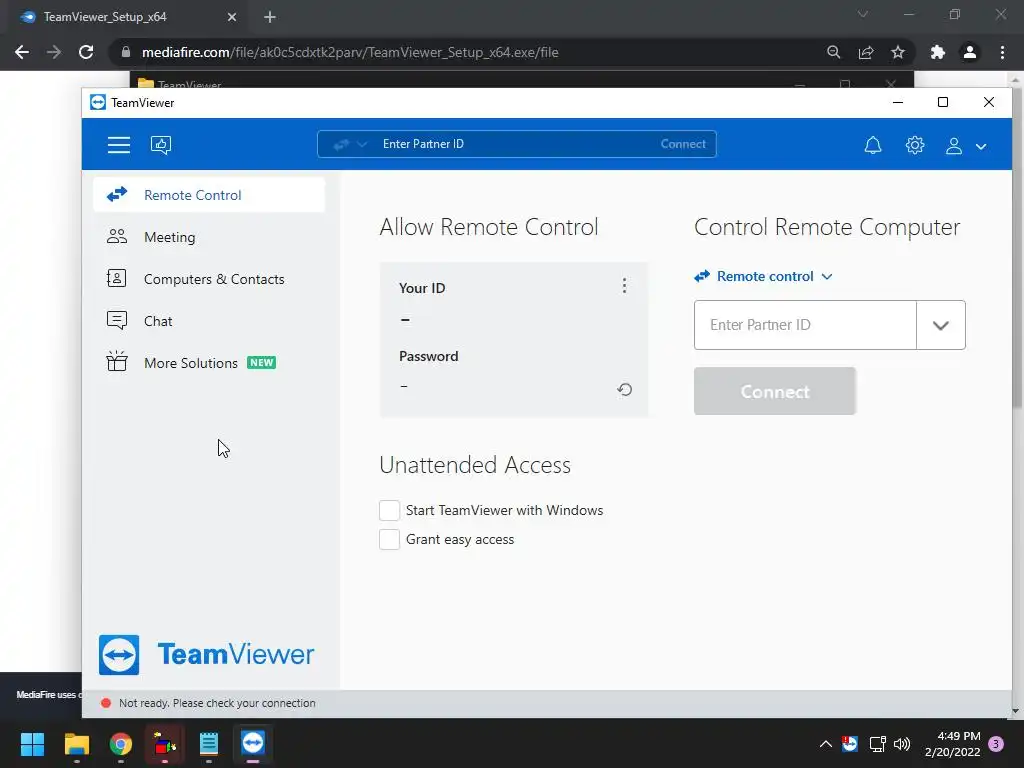Open the Windows Start menu
The image size is (1024, 768).
[32, 744]
